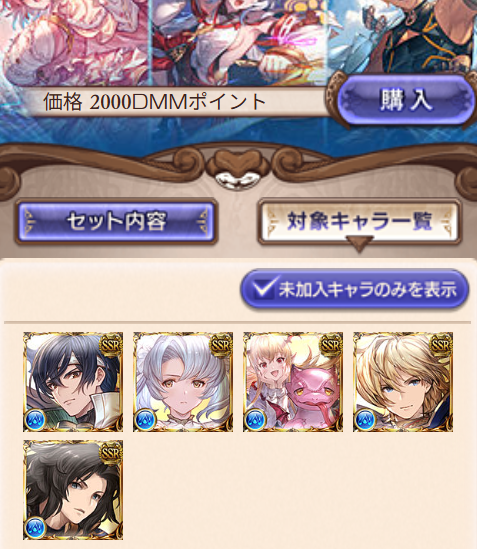Click water element icon on headband character
The height and width of the screenshot is (549, 477).
35,419
